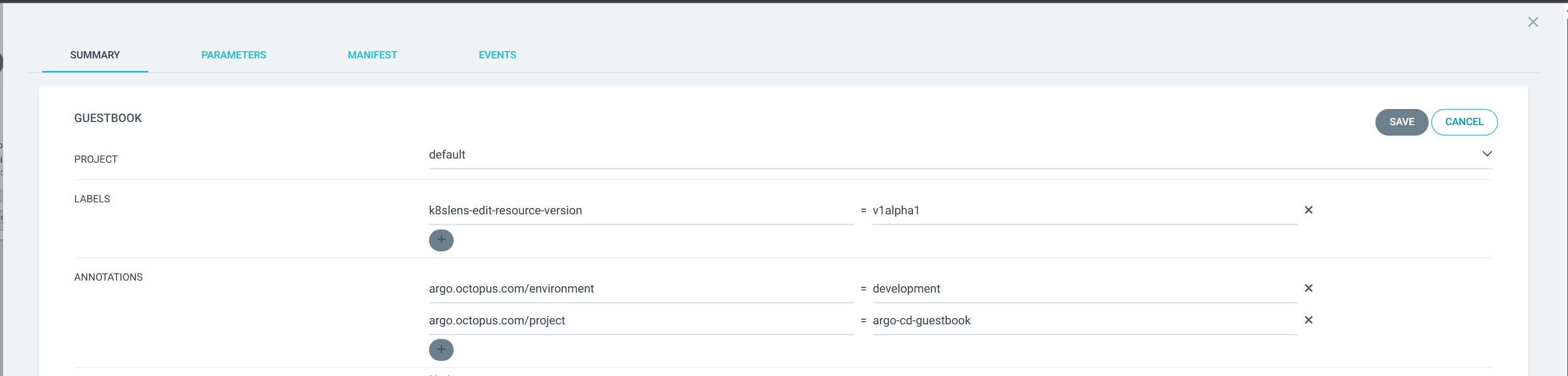
Task: Add a new label row
Action: pos(441,240)
